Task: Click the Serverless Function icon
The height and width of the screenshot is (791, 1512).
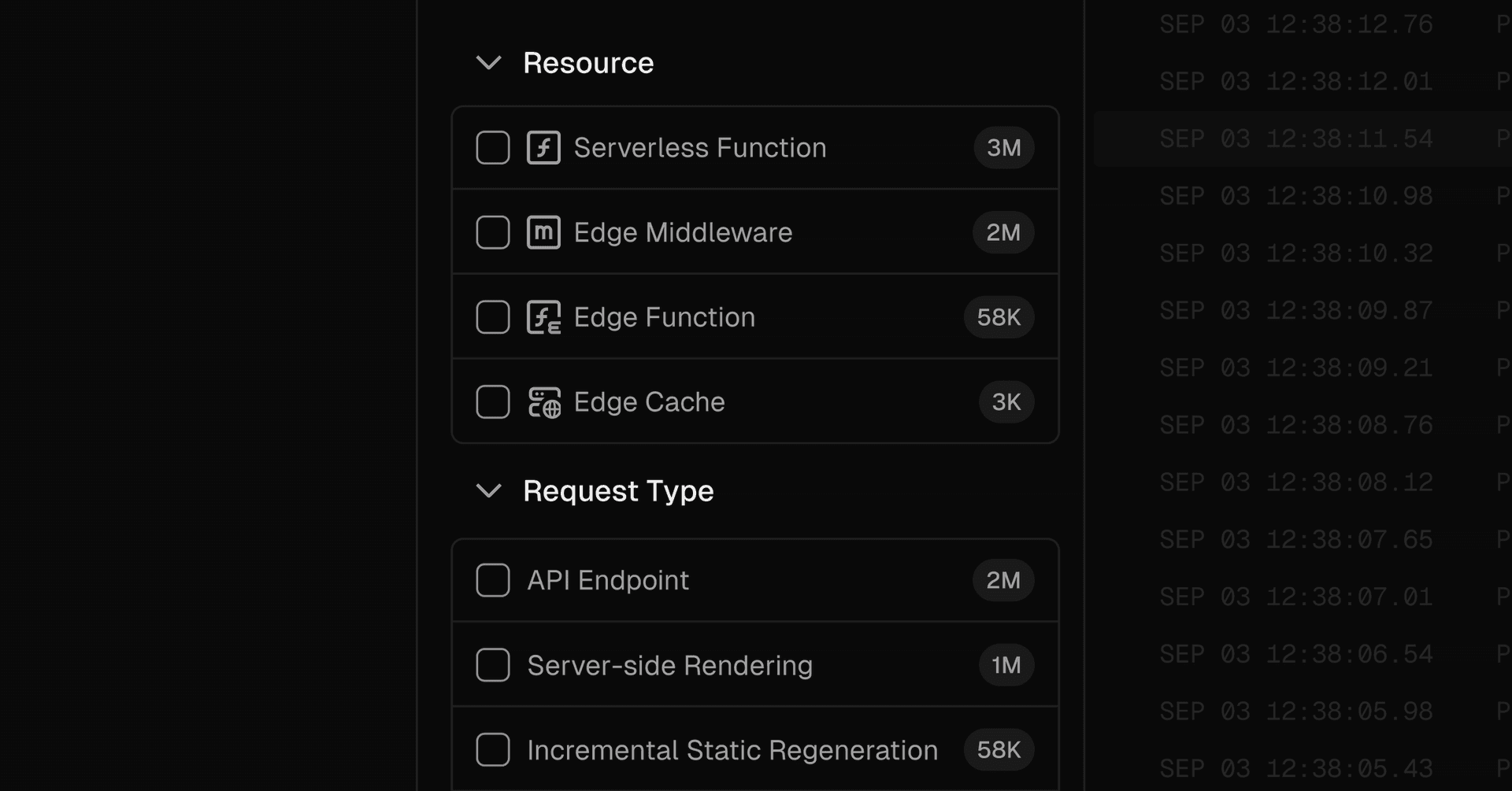Action: pyautogui.click(x=543, y=148)
